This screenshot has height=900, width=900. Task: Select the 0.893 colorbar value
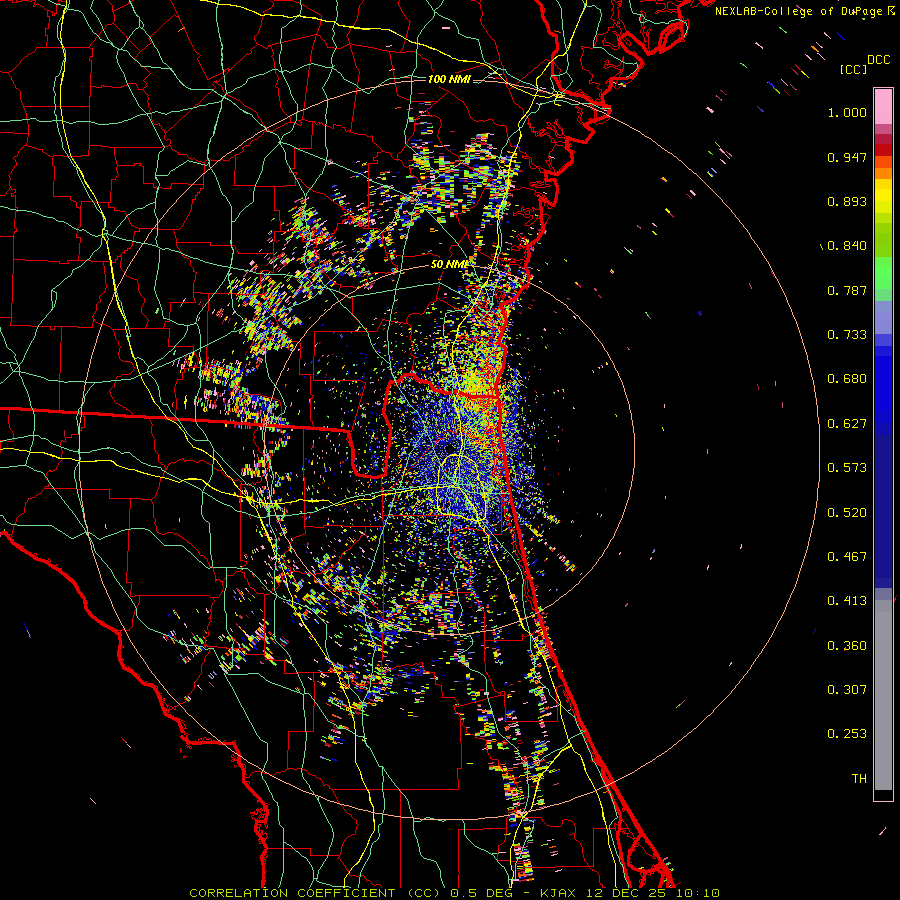(x=847, y=201)
